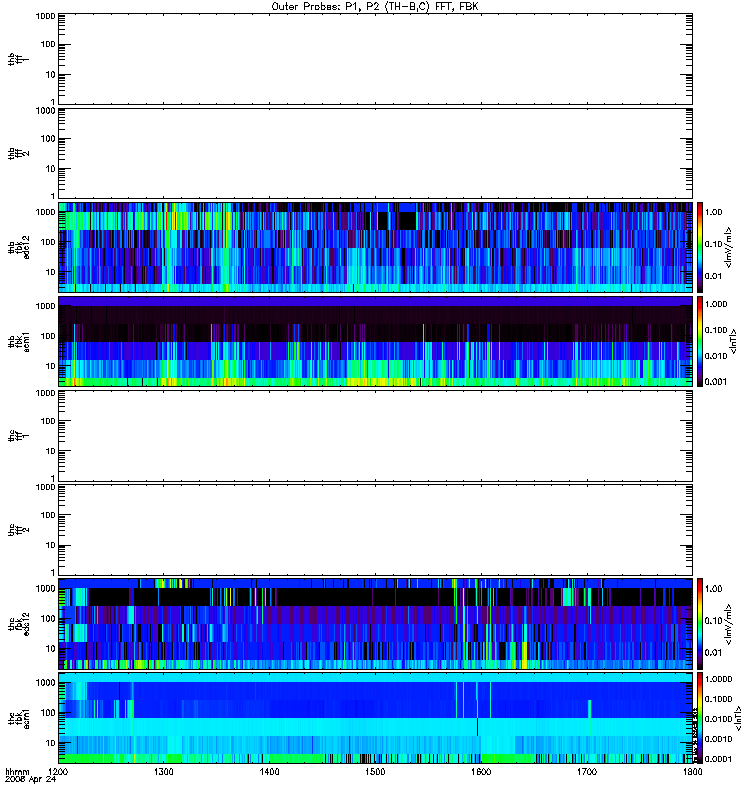Click the thc fbk edc12 spectrogram panel
Viewport: 750px width, 800px height.
[x=376, y=623]
